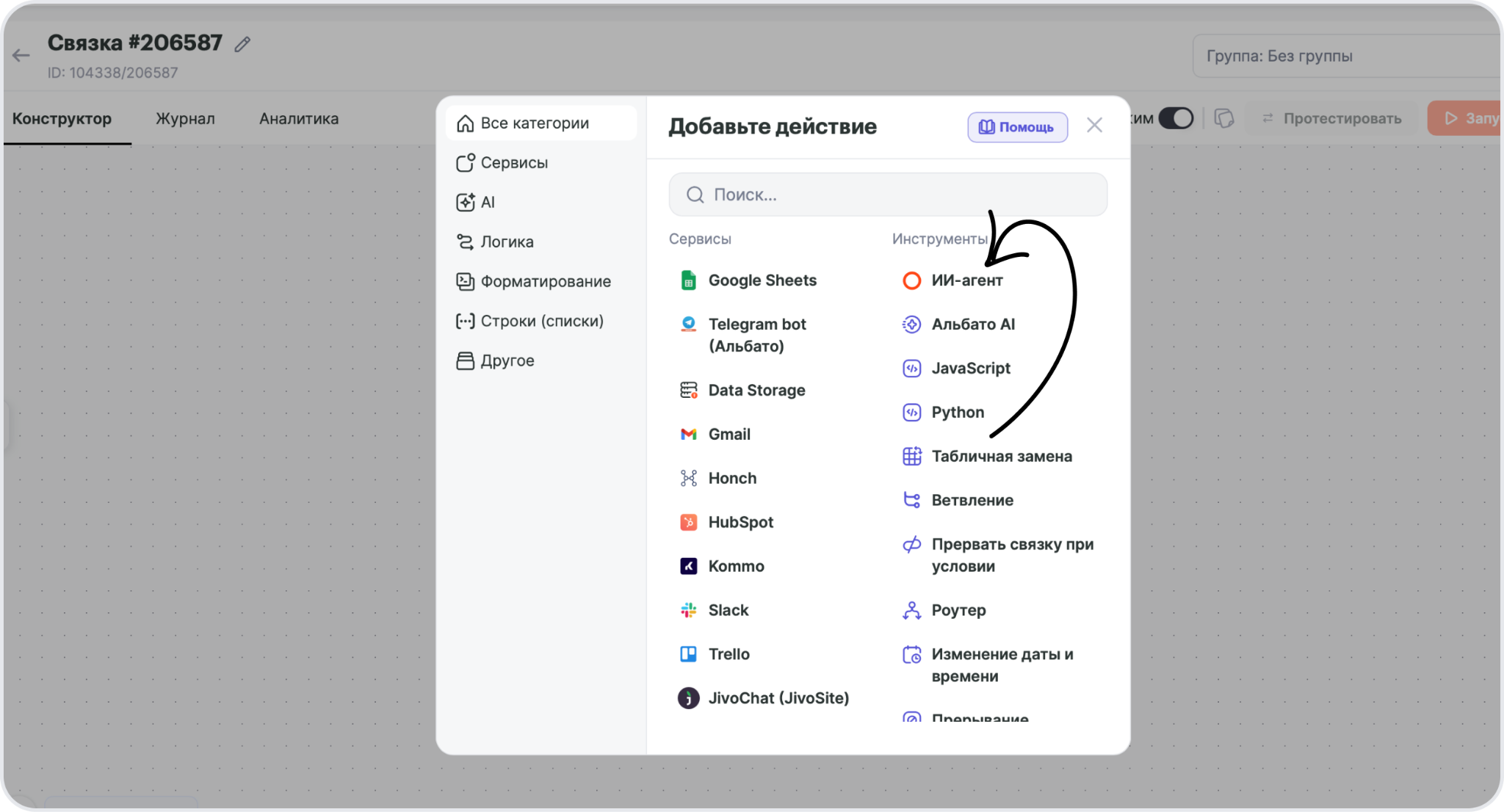
Task: Click the magnifier icon in search field
Action: click(x=695, y=195)
